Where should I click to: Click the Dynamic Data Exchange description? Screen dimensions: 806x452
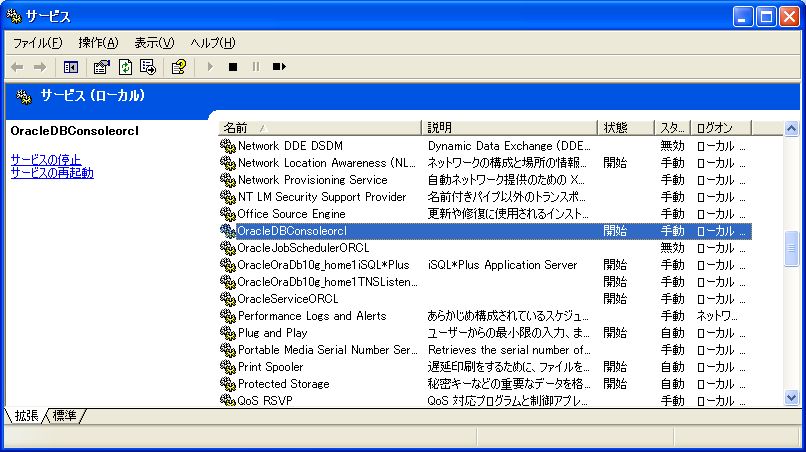coord(509,146)
